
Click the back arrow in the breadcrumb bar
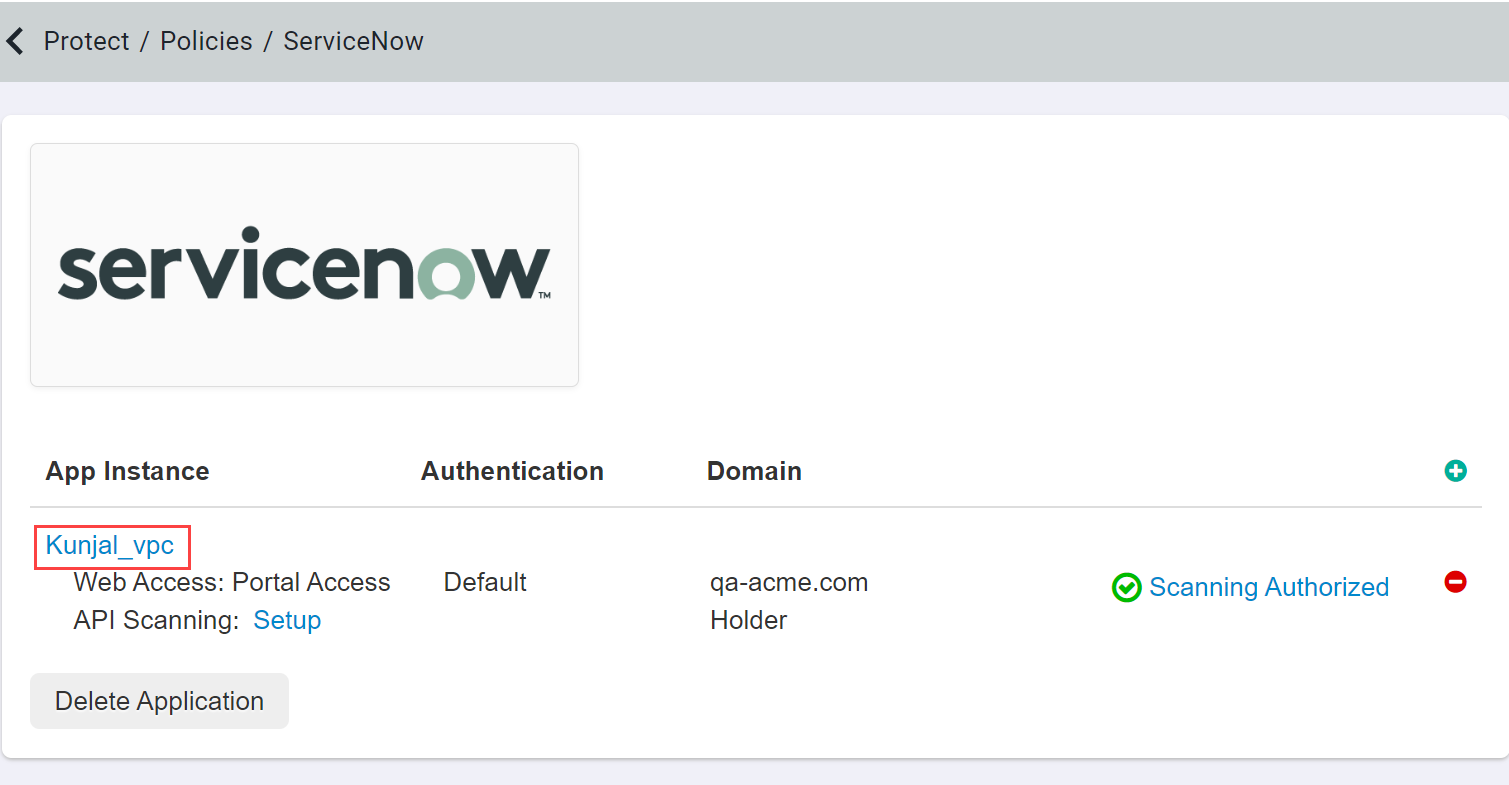(x=15, y=40)
